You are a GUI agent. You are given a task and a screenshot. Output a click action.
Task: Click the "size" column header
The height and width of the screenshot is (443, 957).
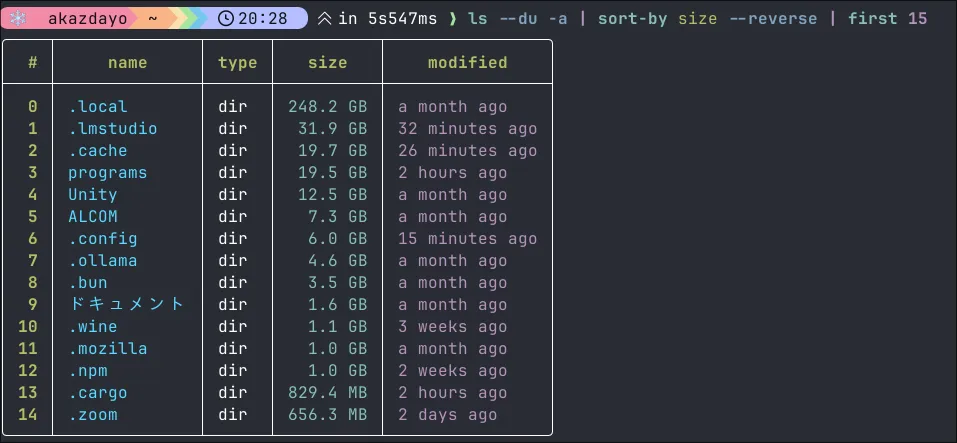tap(327, 62)
